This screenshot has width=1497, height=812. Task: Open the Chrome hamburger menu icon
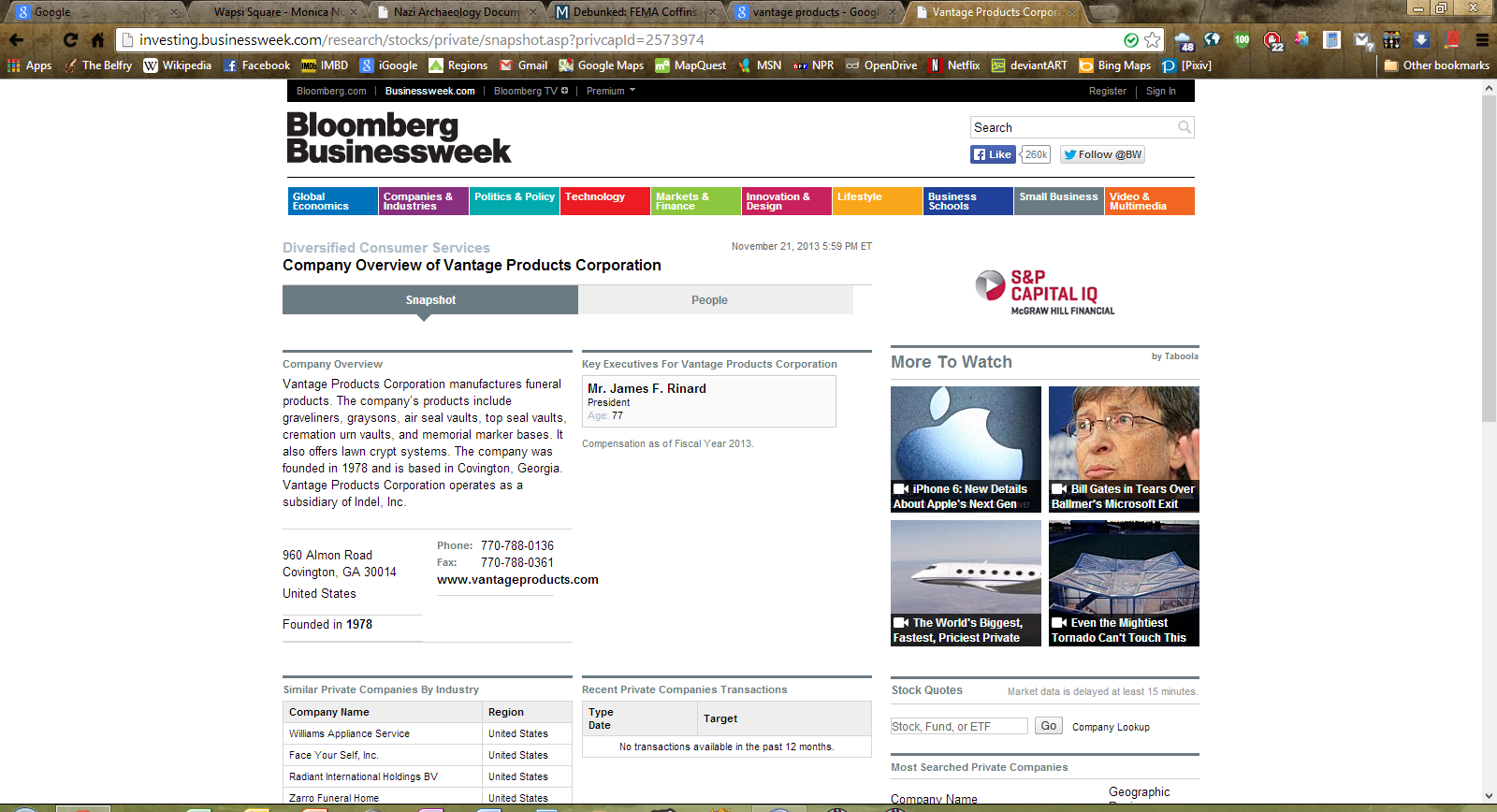1482,40
